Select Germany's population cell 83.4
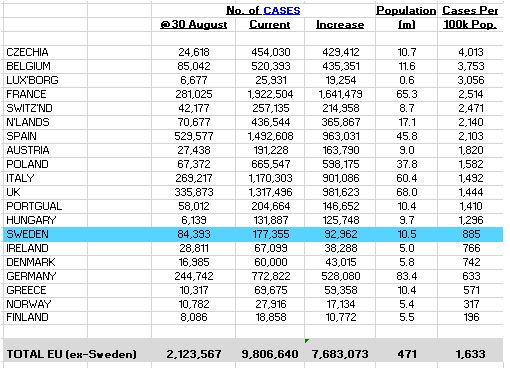 407,276
